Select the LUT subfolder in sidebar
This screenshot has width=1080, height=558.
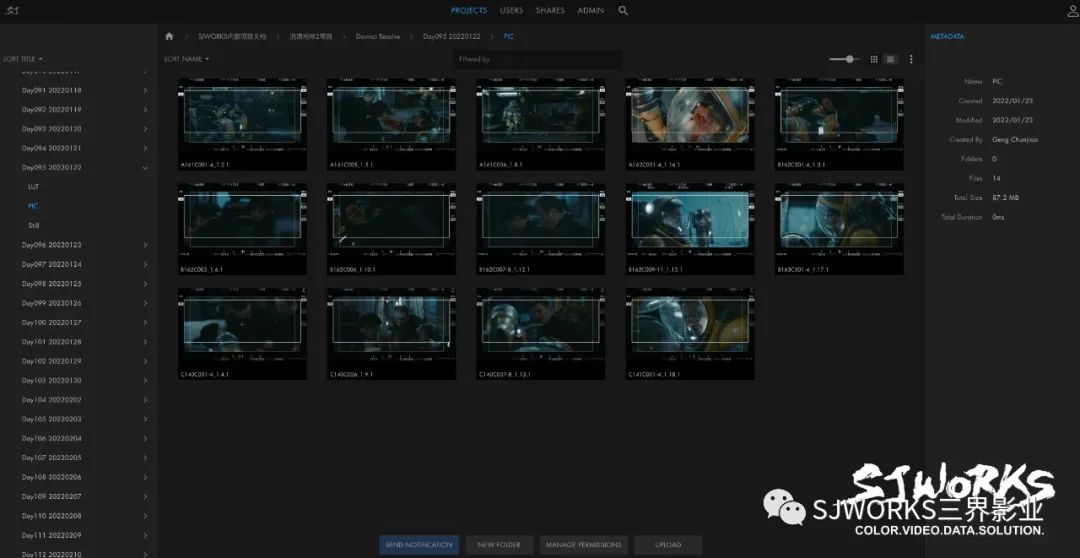click(x=33, y=187)
